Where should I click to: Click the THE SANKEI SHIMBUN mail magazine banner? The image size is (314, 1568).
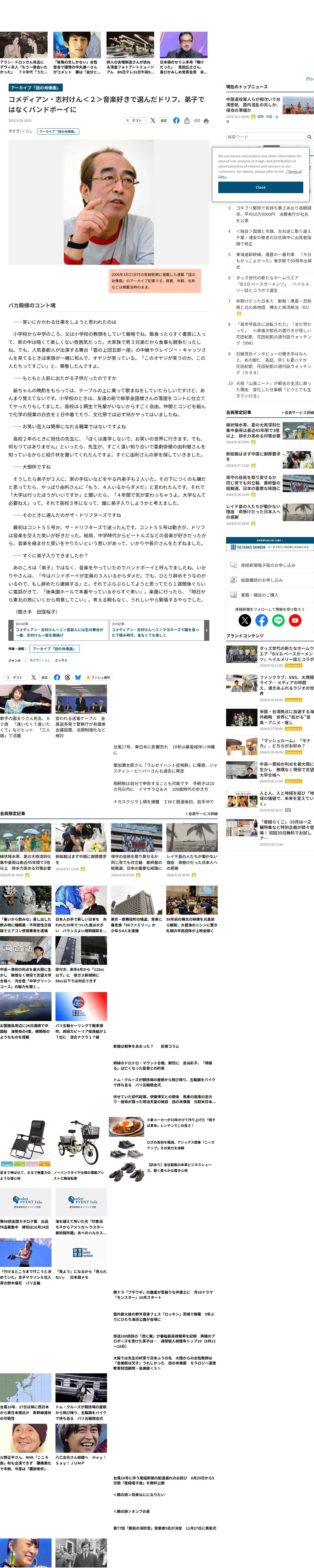pyautogui.click(x=270, y=544)
